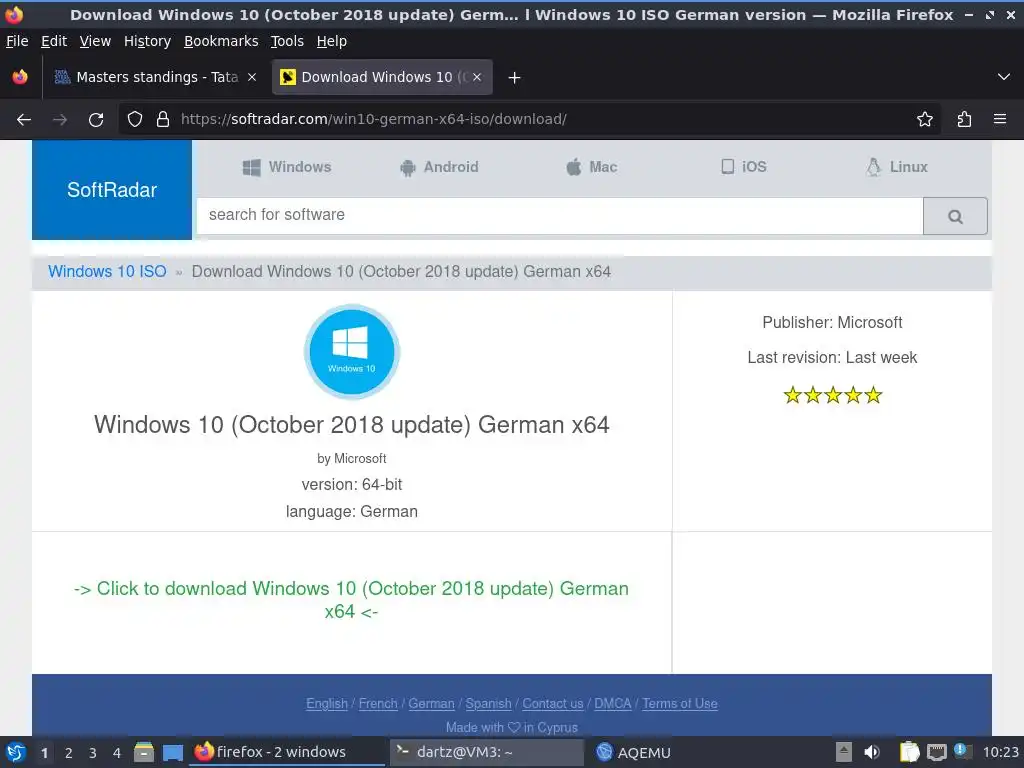Follow the Windows 10 ISO breadcrumb link
The width and height of the screenshot is (1024, 768).
tap(107, 272)
